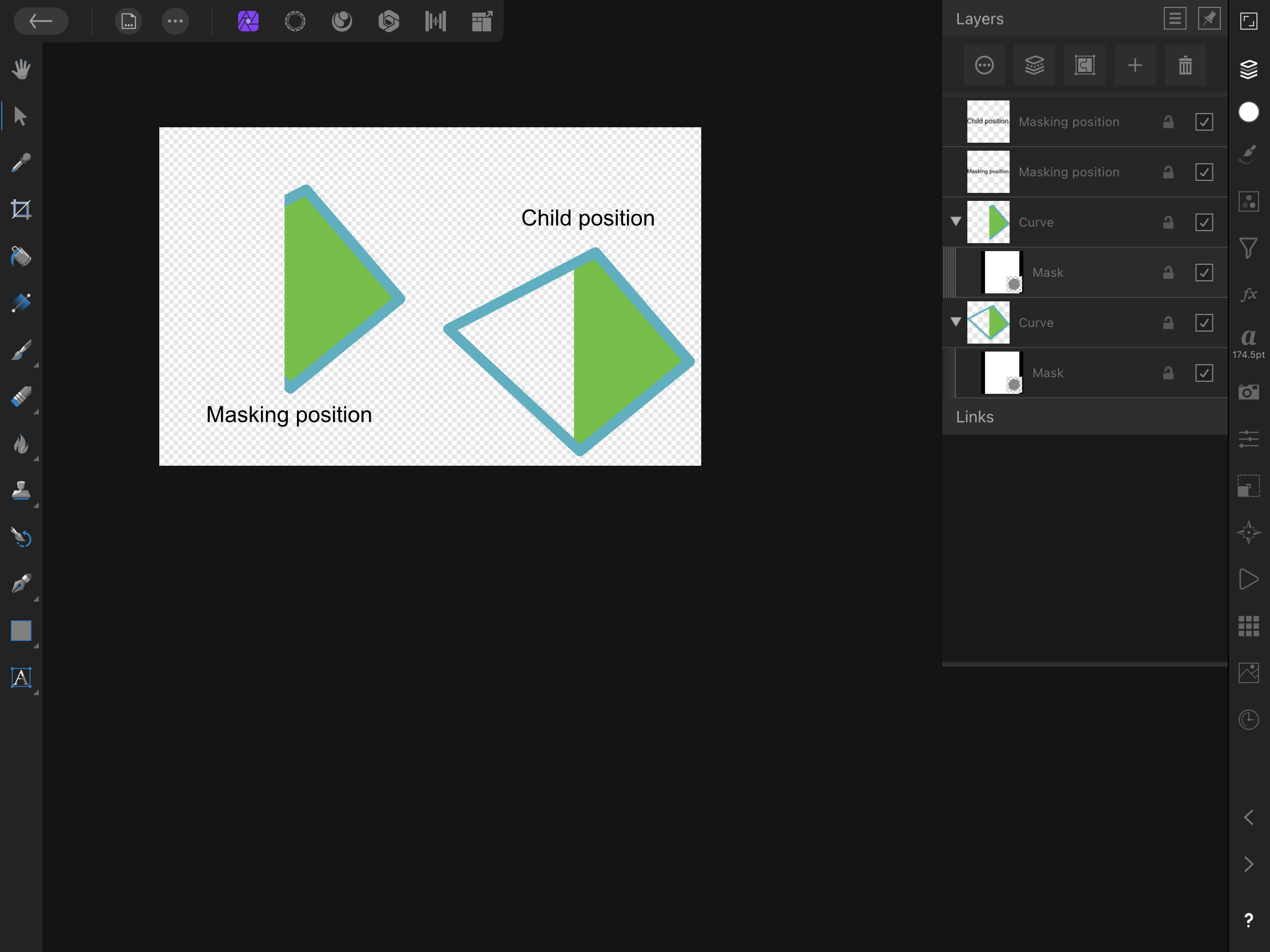Viewport: 1270px width, 952px height.
Task: Select the Rectangle shape tool
Action: click(21, 631)
